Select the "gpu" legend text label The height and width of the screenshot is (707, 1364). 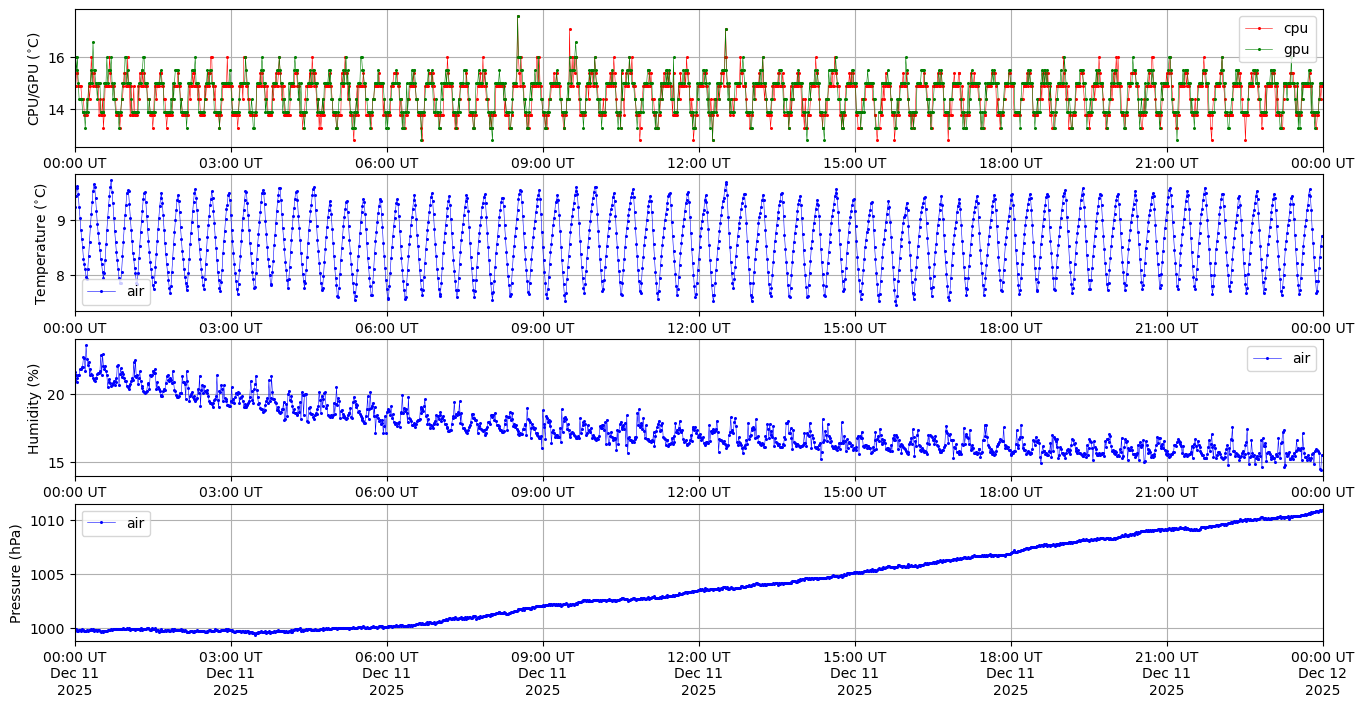pos(1295,49)
